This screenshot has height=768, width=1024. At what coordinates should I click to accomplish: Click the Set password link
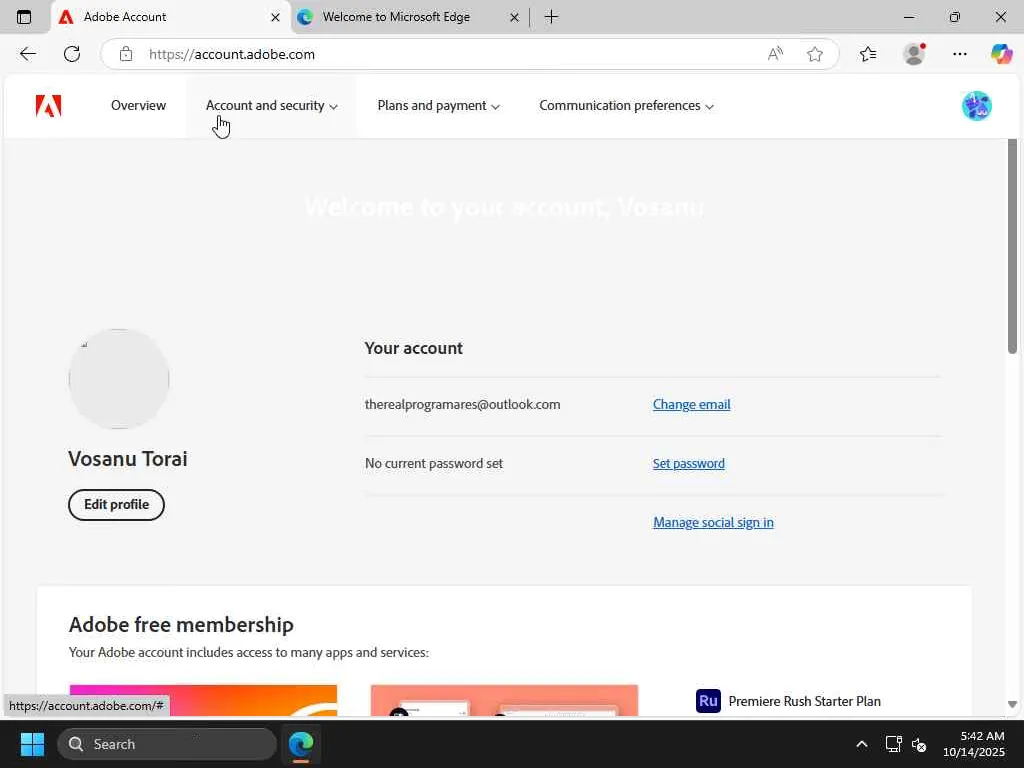(688, 464)
